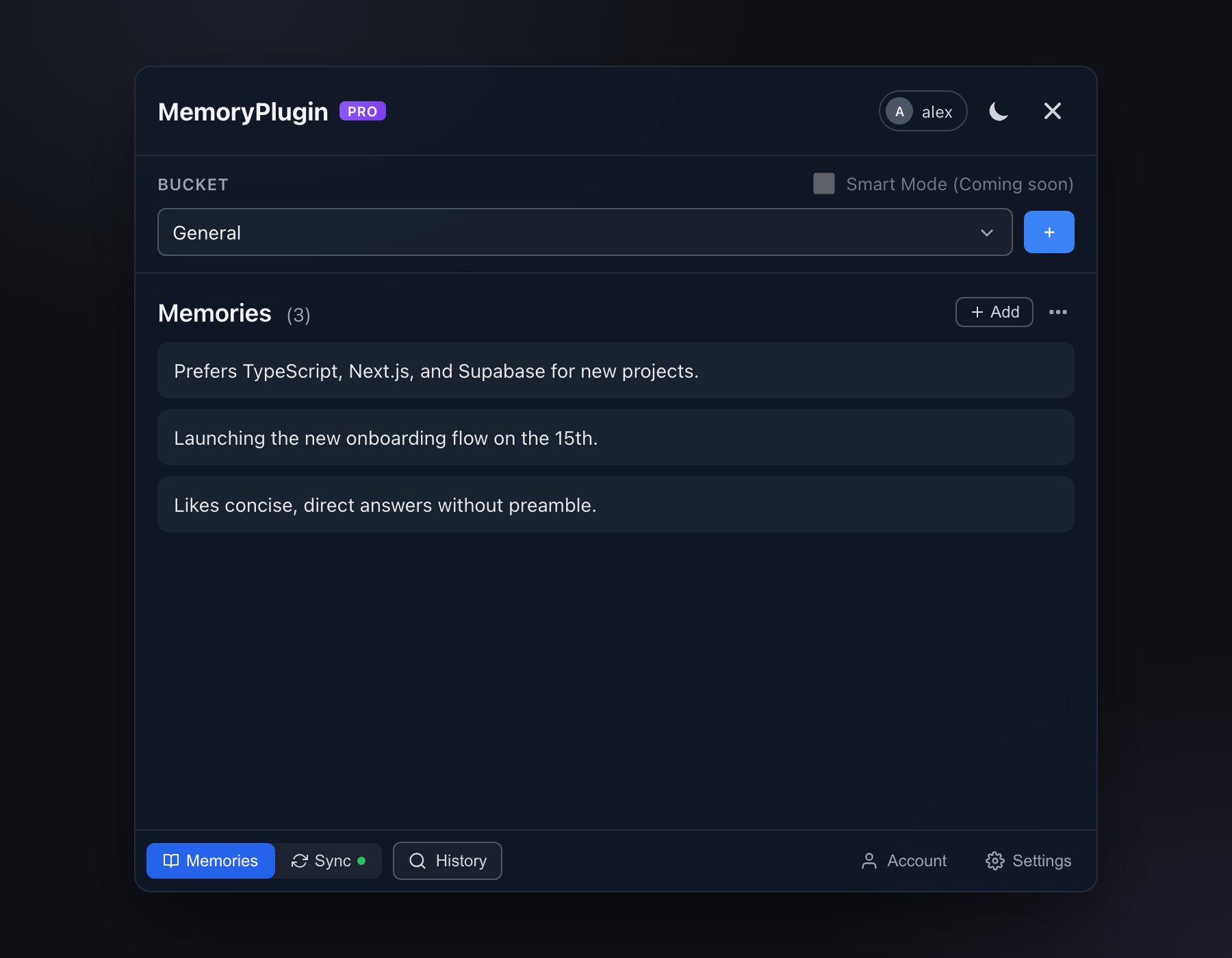Click the PRO badge
This screenshot has height=958, width=1232.
tap(362, 112)
